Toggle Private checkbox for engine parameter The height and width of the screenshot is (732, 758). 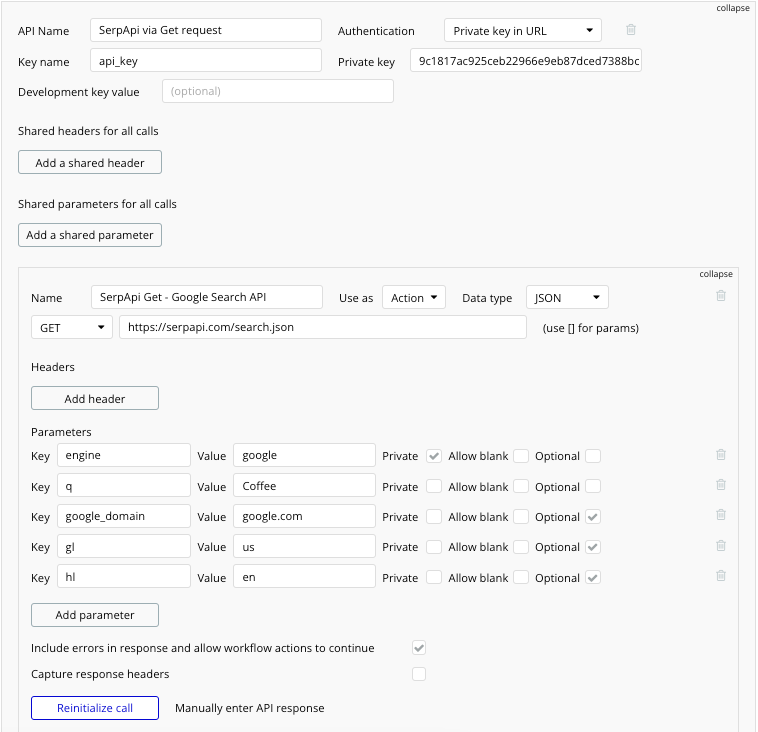pyautogui.click(x=434, y=456)
